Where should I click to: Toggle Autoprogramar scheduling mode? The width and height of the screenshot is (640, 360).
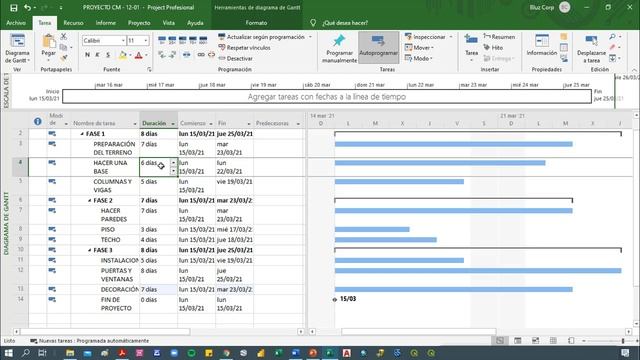378,47
